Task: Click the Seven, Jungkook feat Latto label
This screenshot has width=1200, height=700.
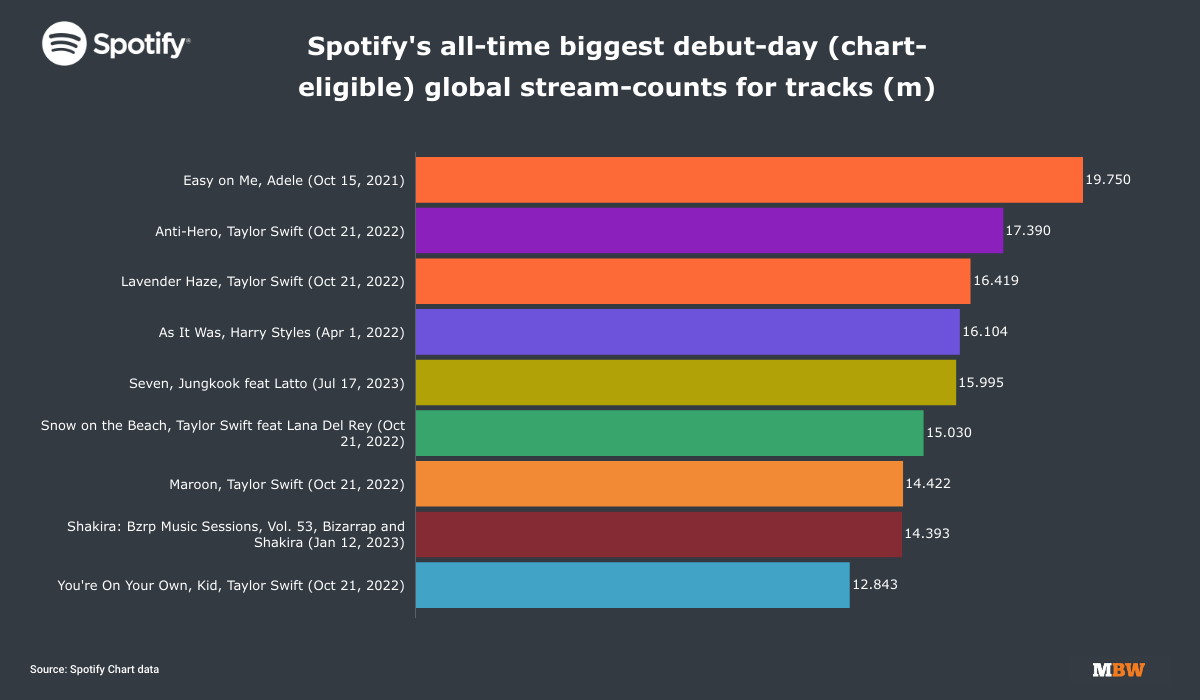Action: click(x=267, y=382)
